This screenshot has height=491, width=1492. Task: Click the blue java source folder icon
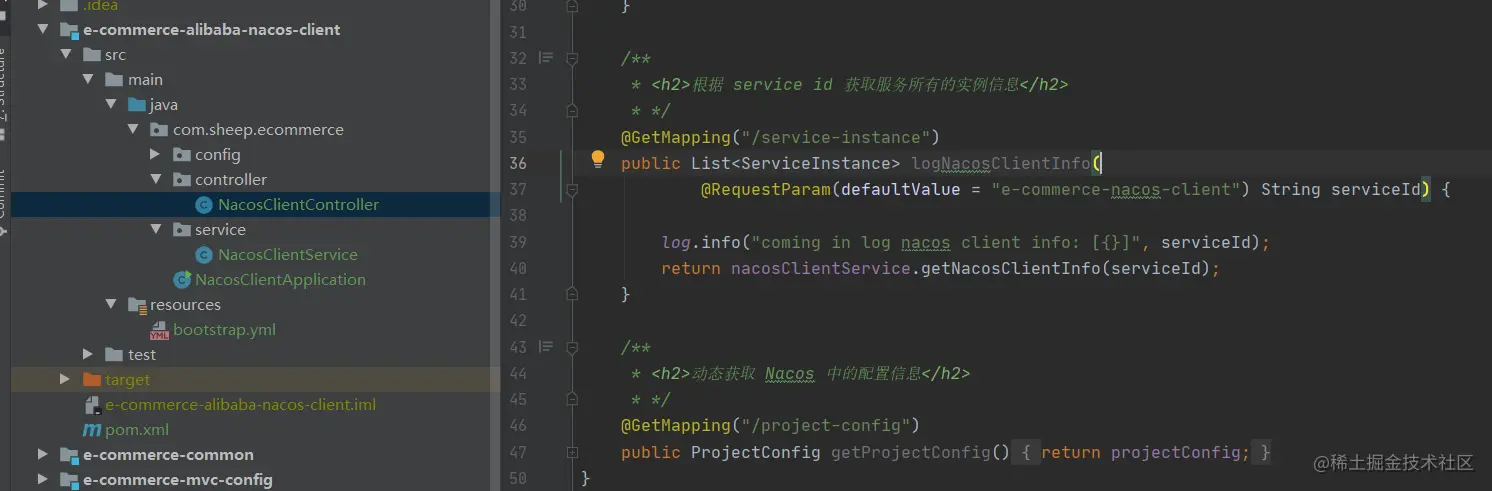[x=137, y=105]
